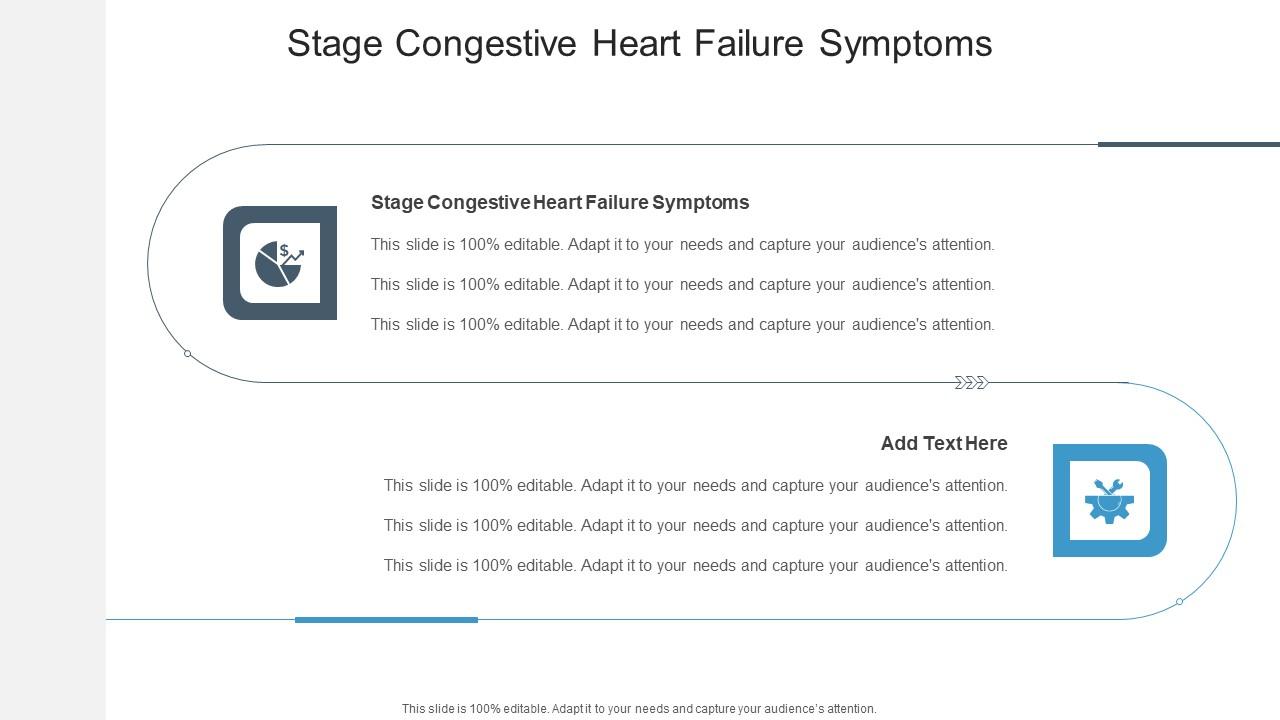Click the thick blue bar at bottom left
This screenshot has height=720, width=1280.
(x=386, y=620)
